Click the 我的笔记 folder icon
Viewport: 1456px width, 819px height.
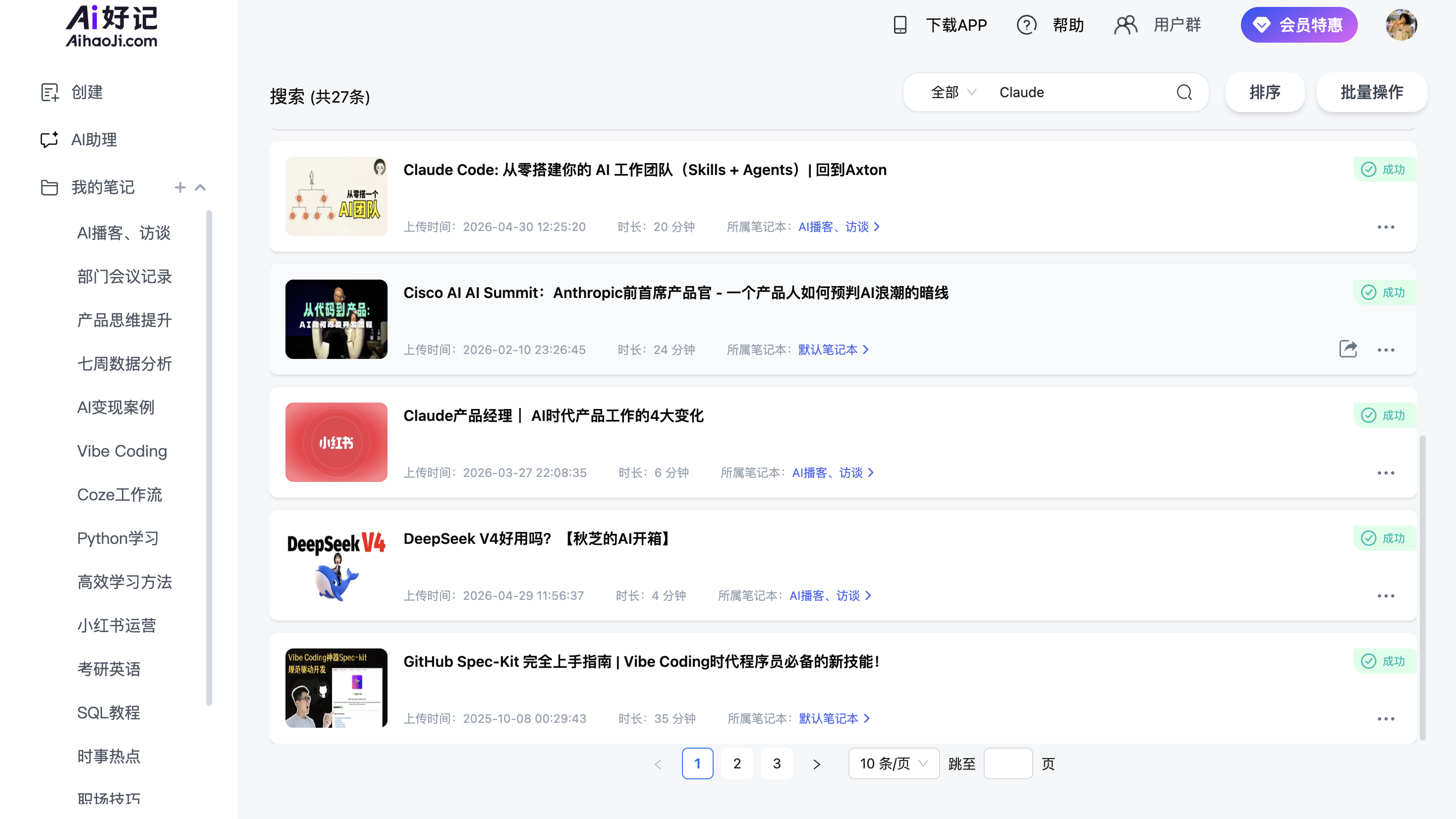coord(50,187)
